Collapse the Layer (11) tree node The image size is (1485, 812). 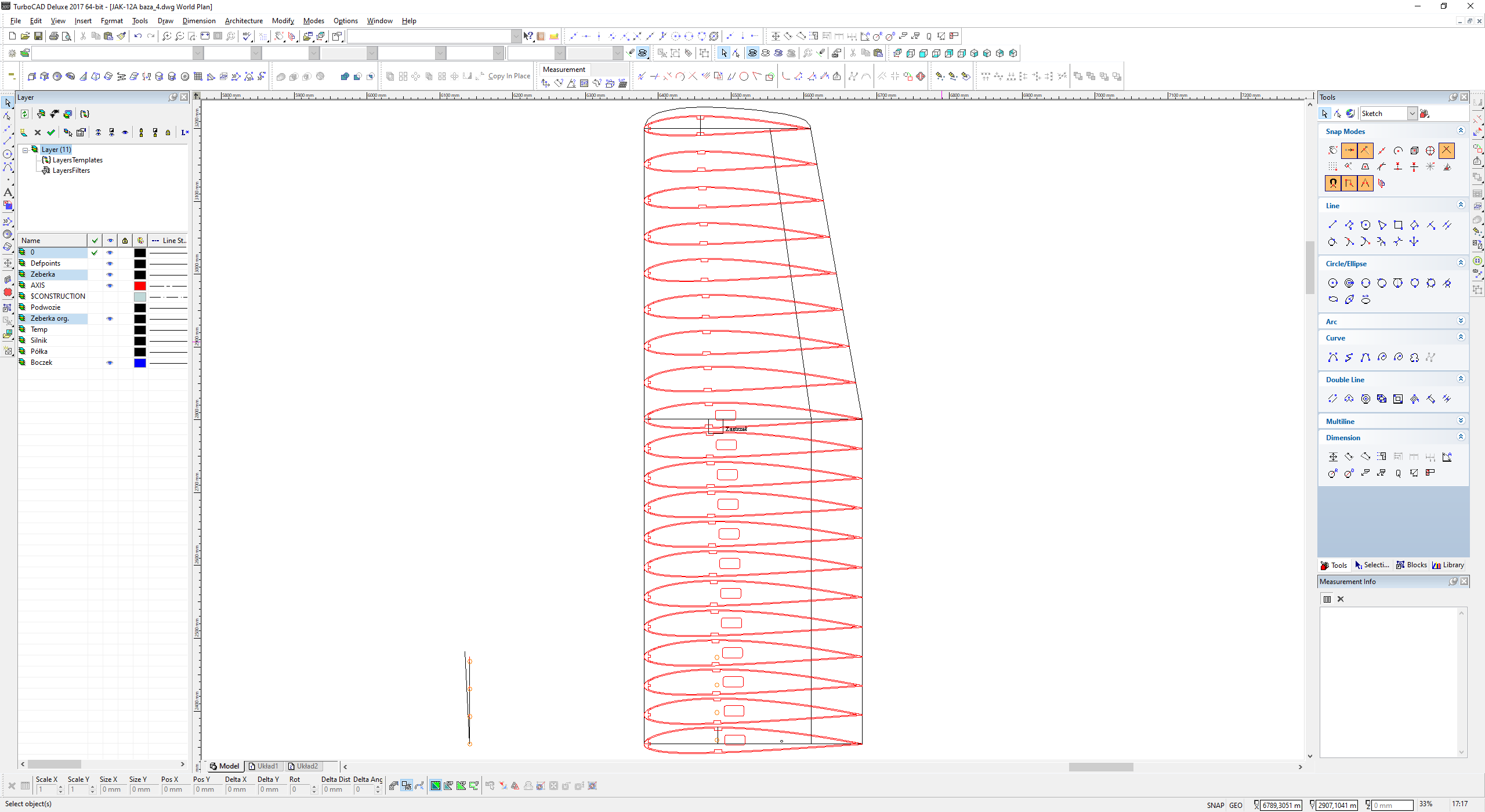tap(26, 150)
